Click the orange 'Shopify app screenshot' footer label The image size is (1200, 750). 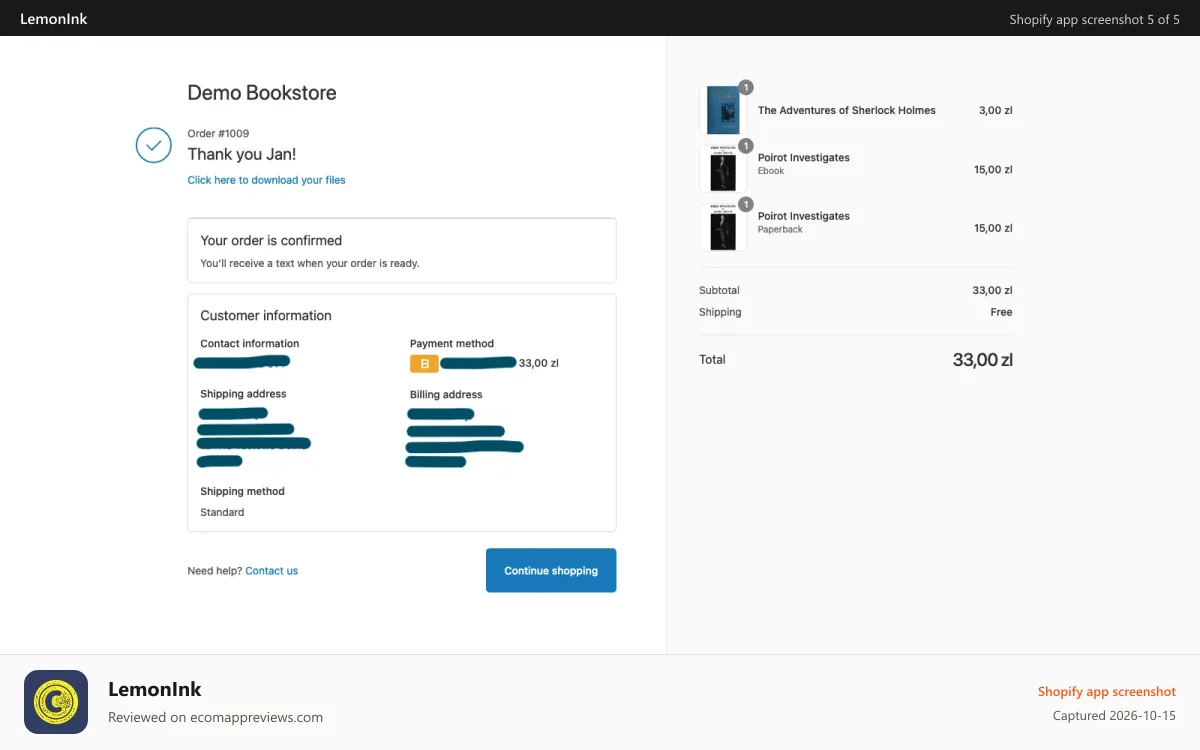pos(1106,691)
